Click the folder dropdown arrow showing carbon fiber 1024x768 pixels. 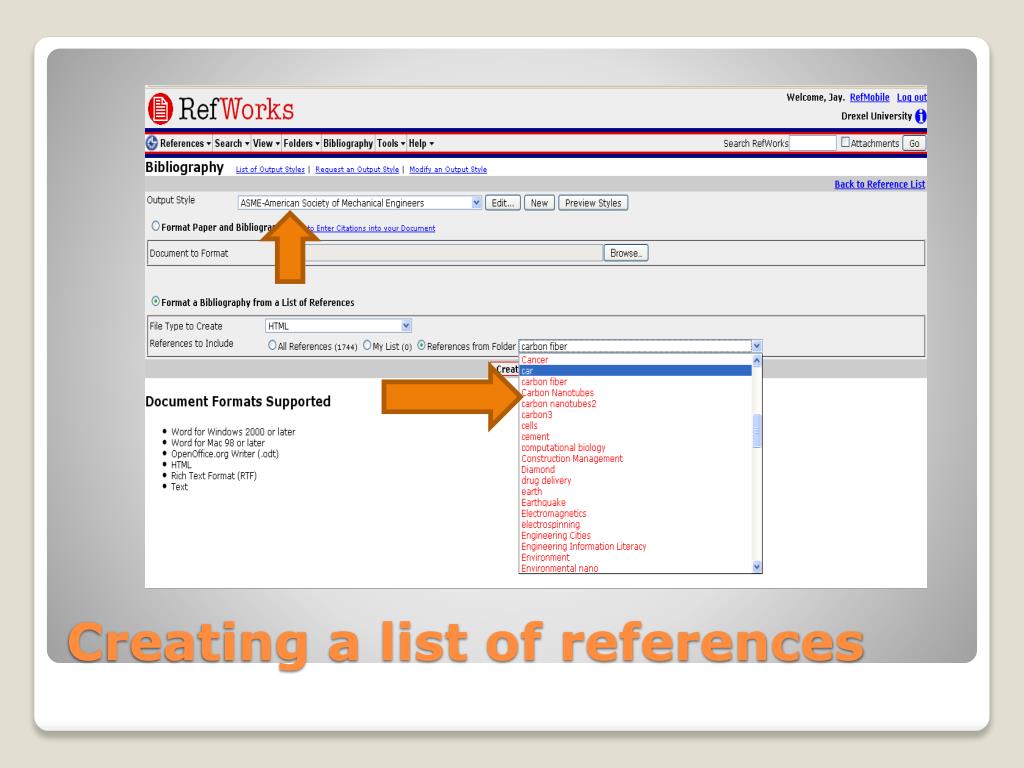pyautogui.click(x=756, y=346)
